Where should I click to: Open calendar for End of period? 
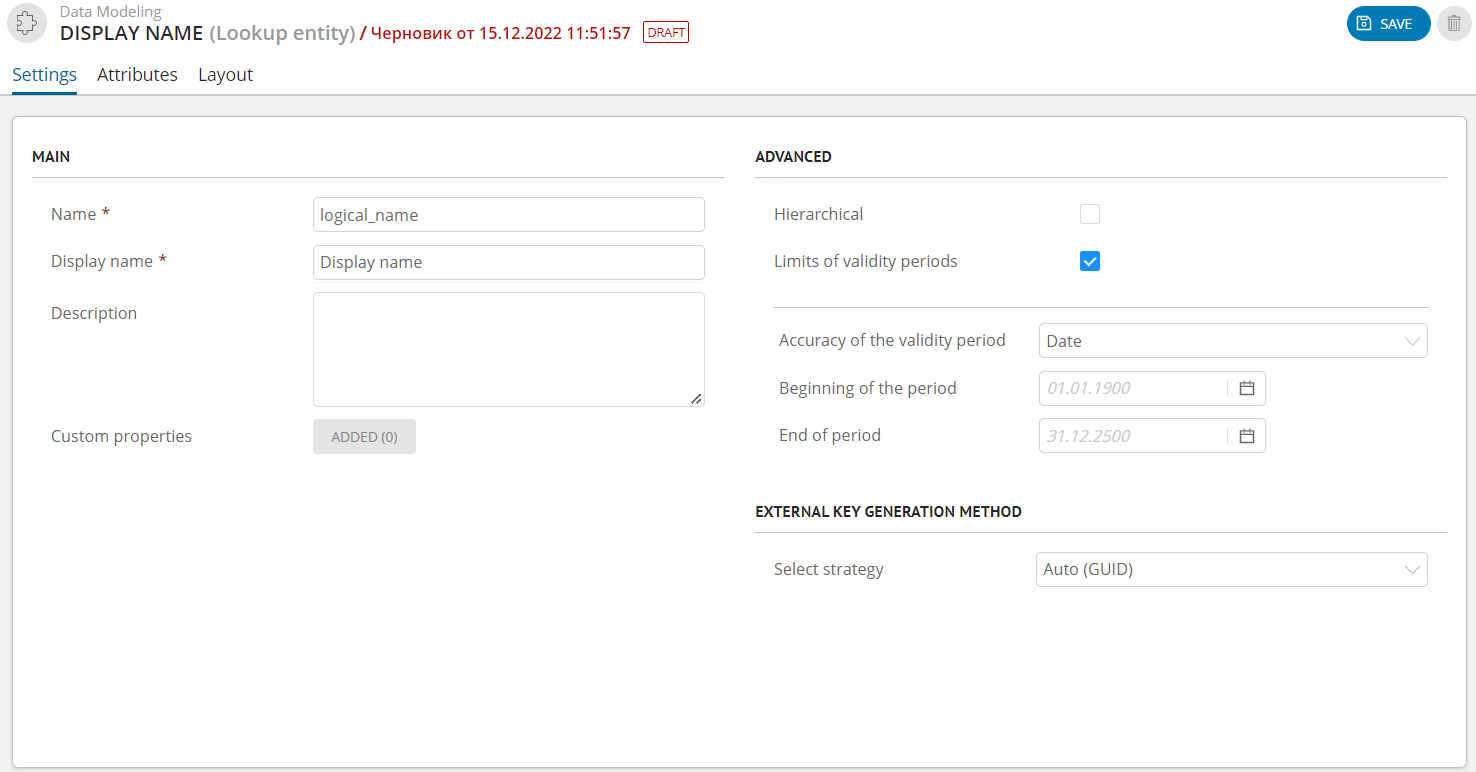pos(1247,436)
